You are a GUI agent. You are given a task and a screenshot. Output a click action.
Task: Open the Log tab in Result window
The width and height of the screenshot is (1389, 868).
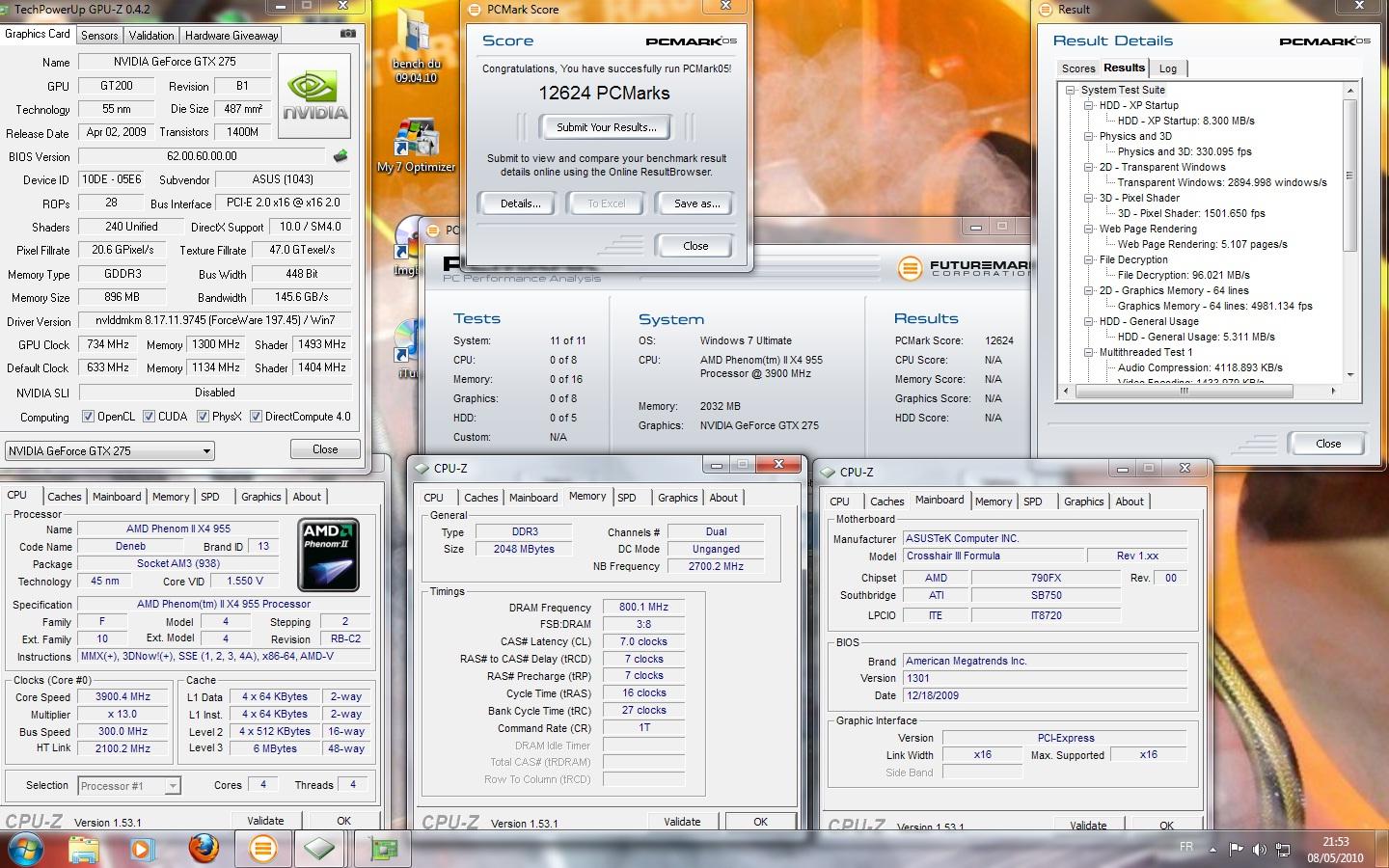pos(1168,68)
